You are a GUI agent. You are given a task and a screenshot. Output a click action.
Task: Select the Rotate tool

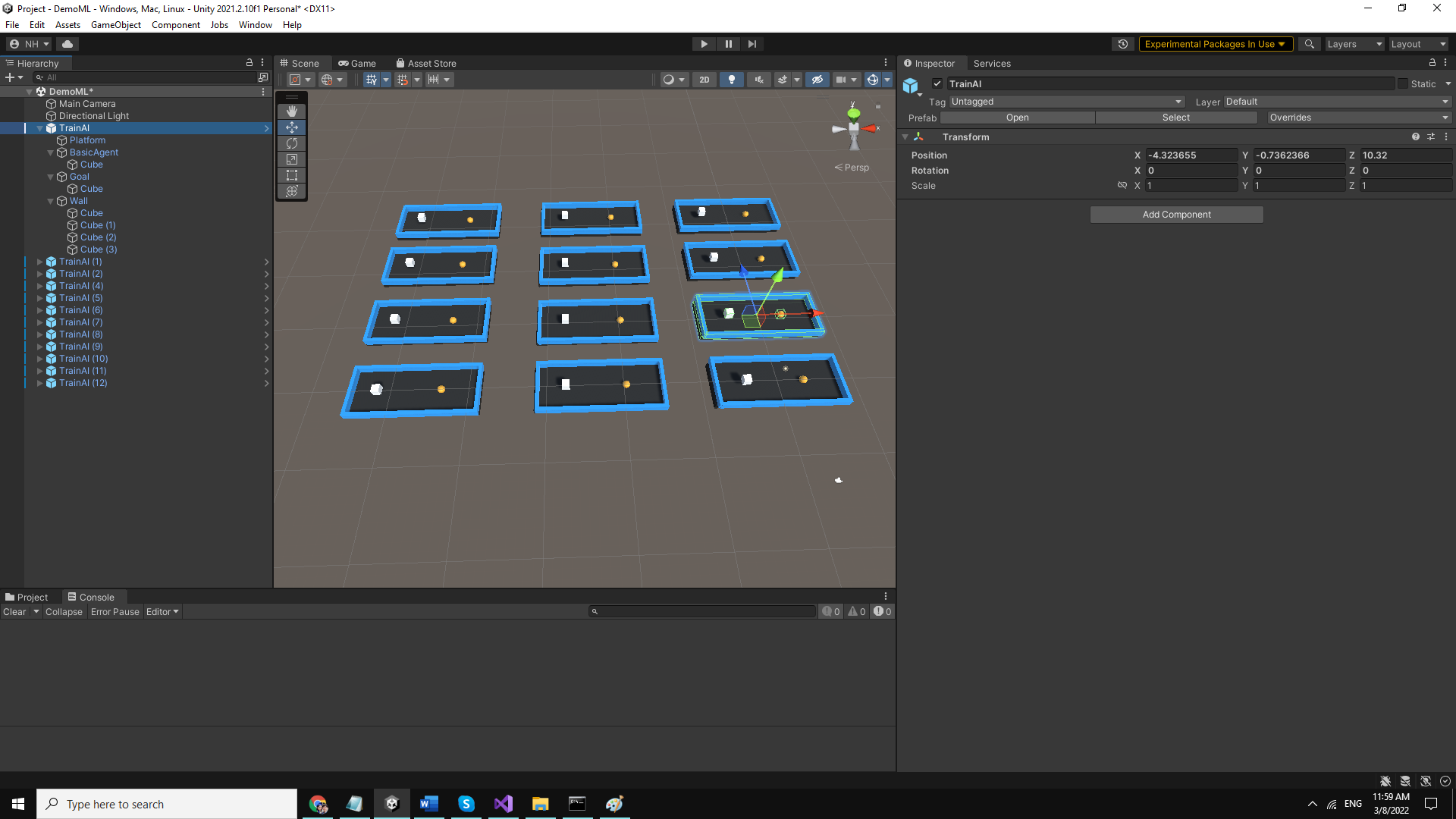point(291,143)
